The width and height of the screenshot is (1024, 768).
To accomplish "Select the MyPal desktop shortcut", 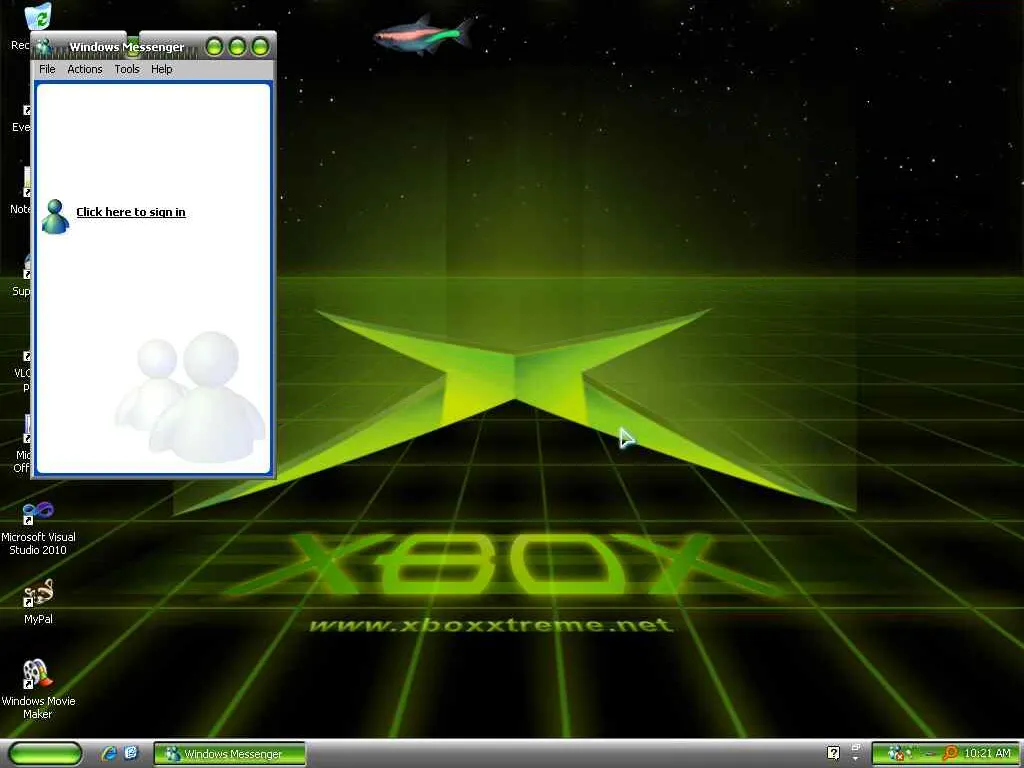I will (x=38, y=602).
